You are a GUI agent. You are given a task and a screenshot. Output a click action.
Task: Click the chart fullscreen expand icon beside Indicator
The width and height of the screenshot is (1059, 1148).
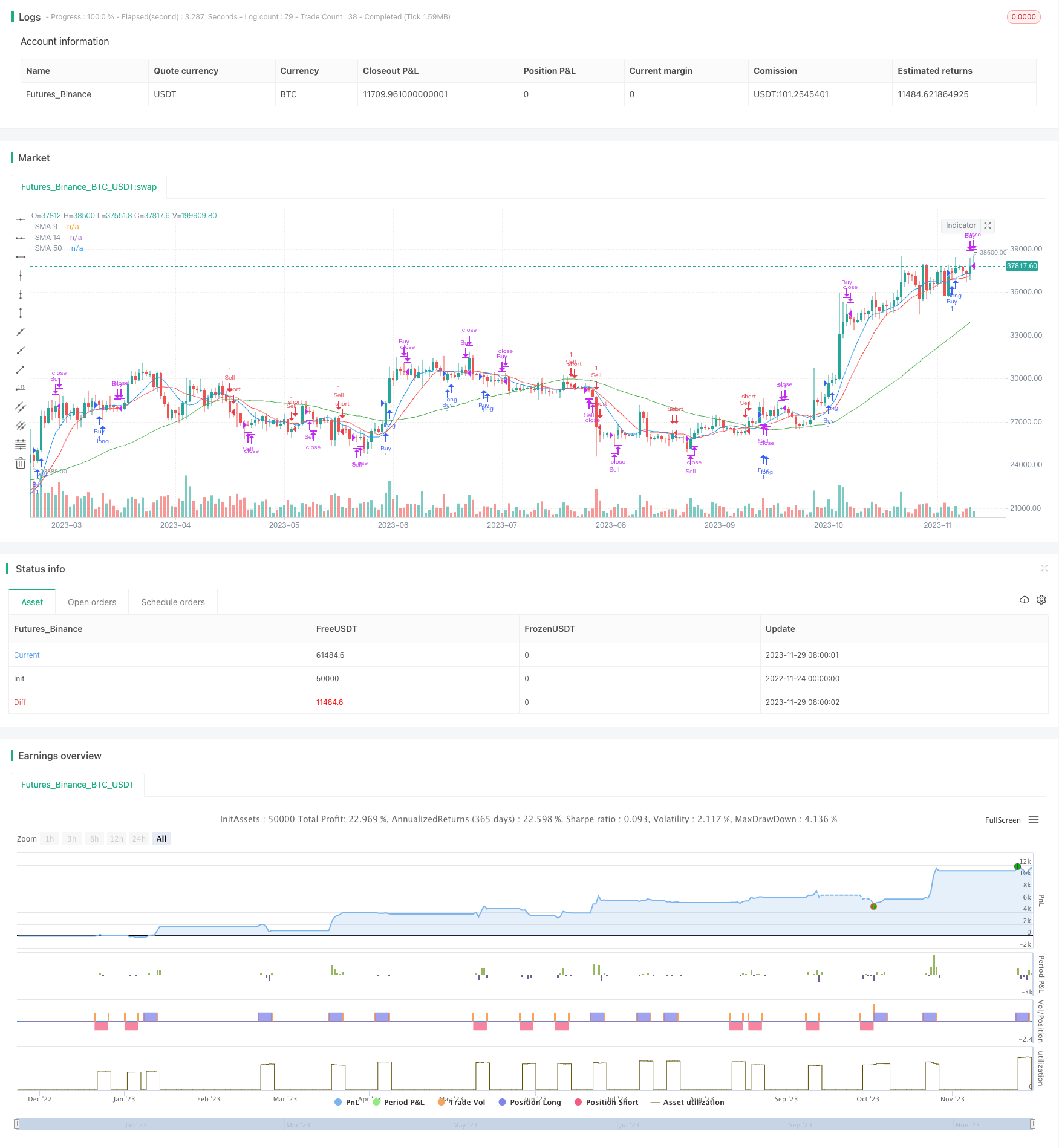988,225
